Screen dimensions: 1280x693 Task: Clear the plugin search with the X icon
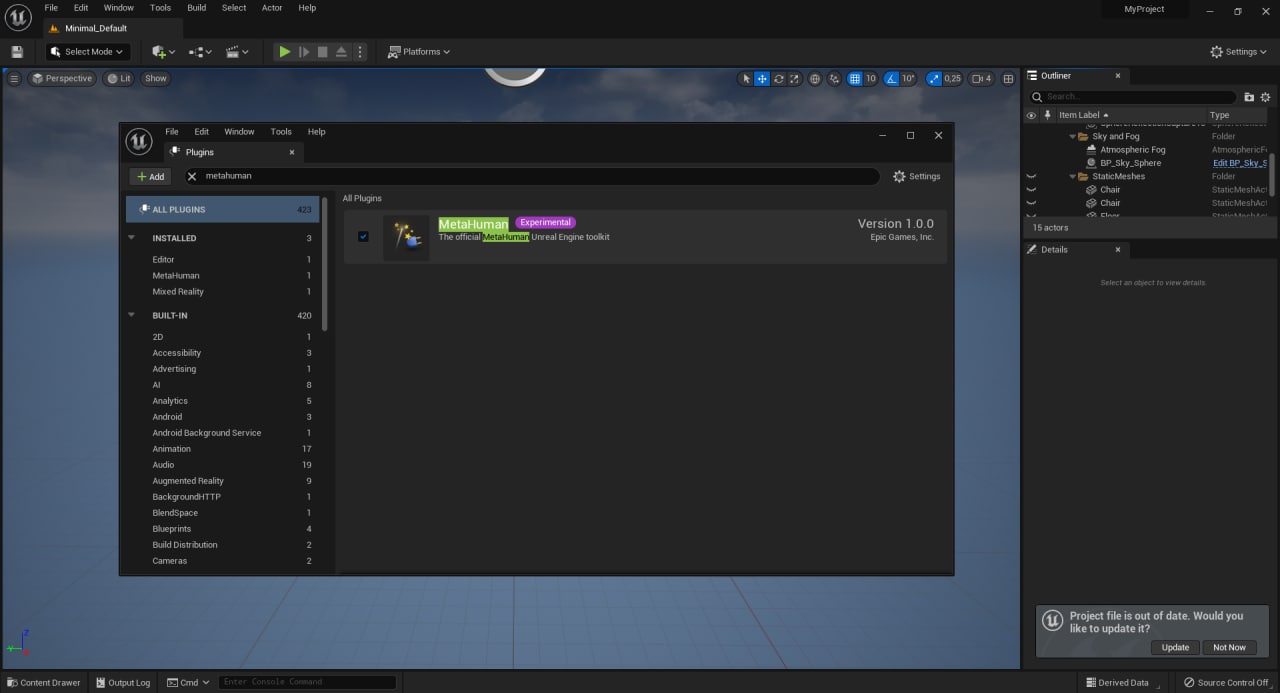(192, 176)
